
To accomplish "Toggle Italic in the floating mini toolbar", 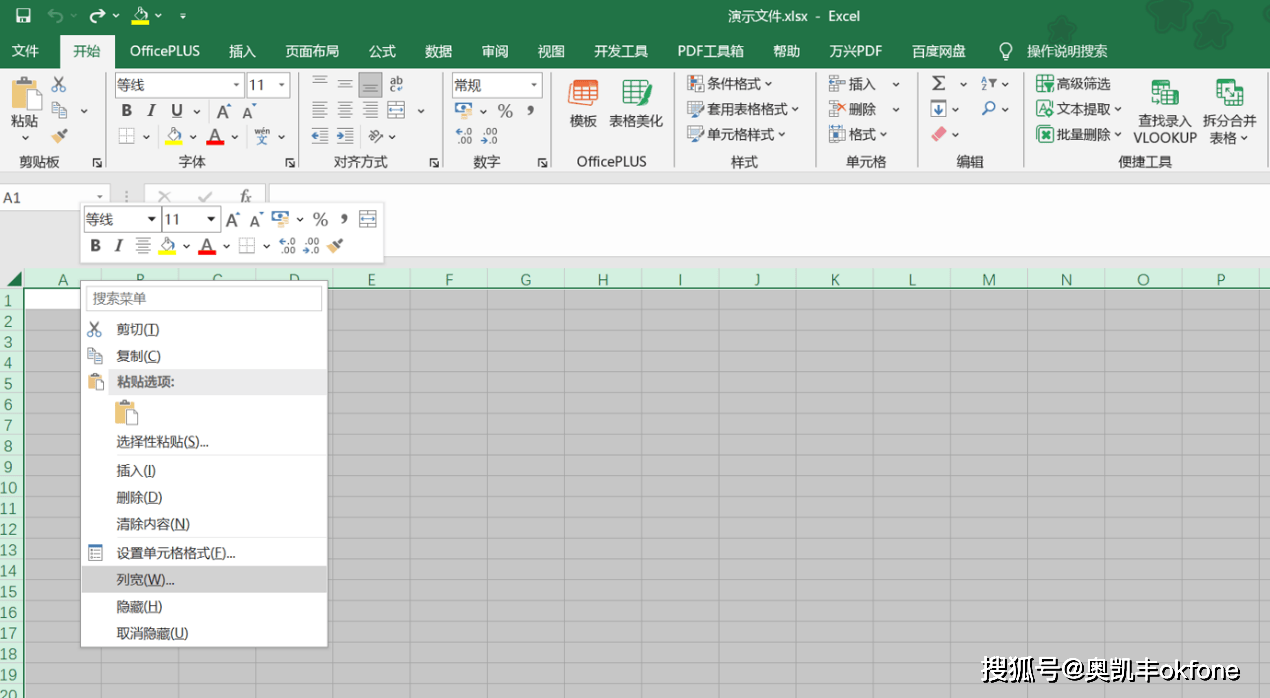I will (x=118, y=245).
